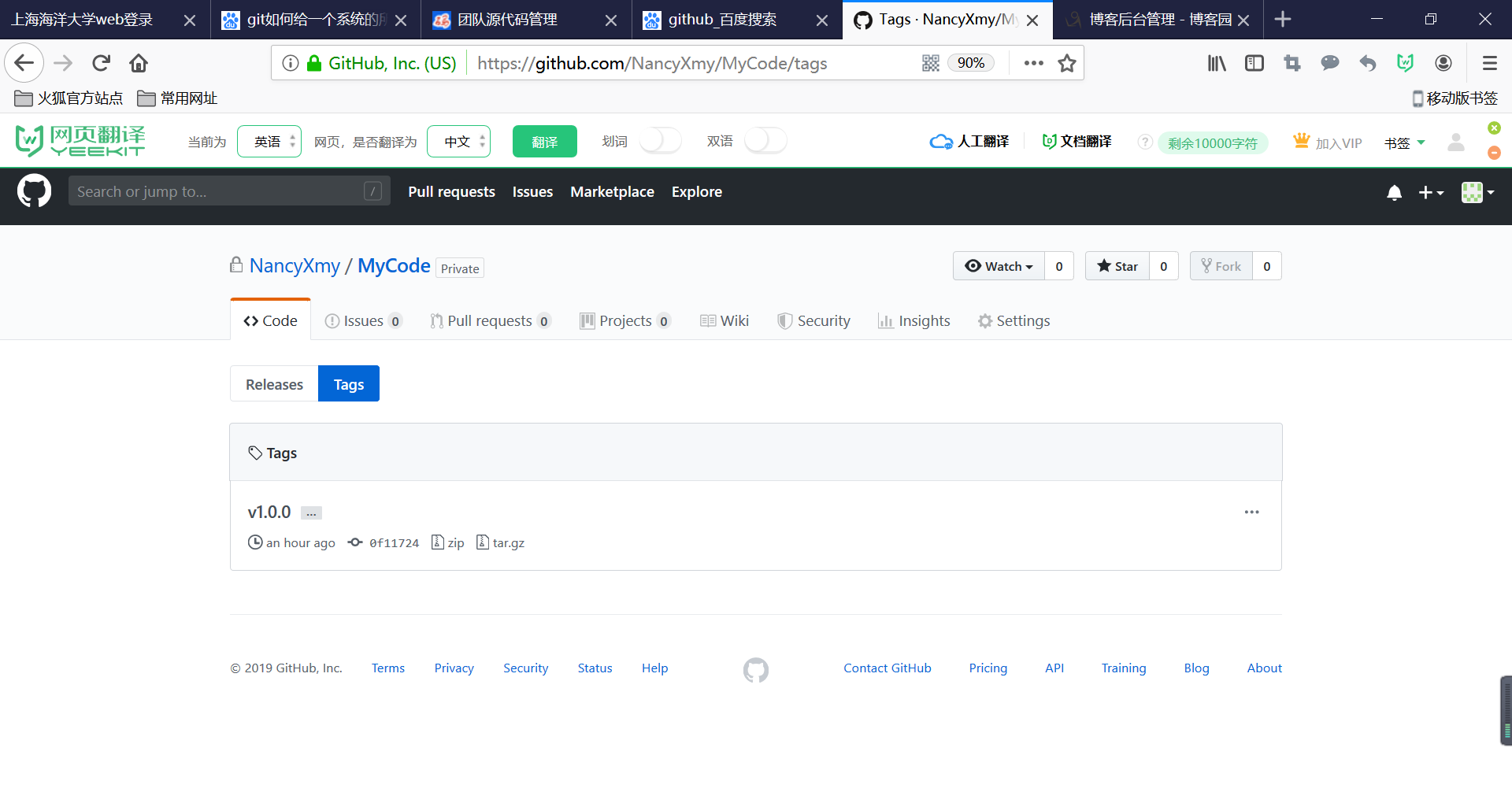
Task: Open the v1.0.0 tag link
Action: [x=269, y=513]
